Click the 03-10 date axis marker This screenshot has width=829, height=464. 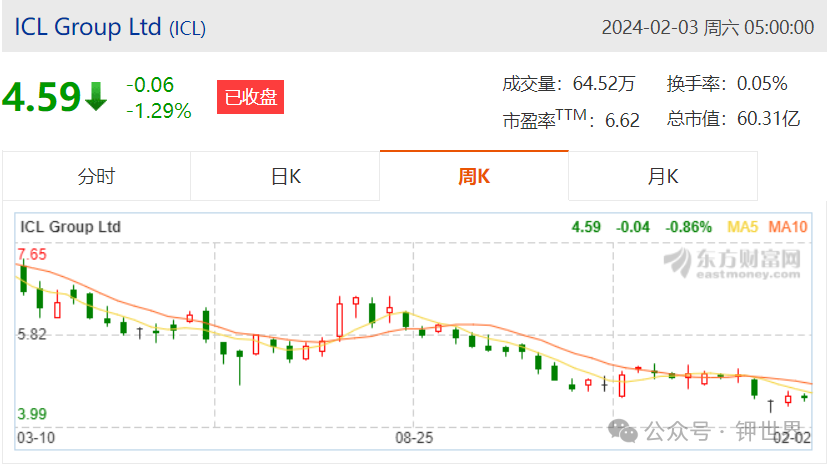[x=36, y=438]
